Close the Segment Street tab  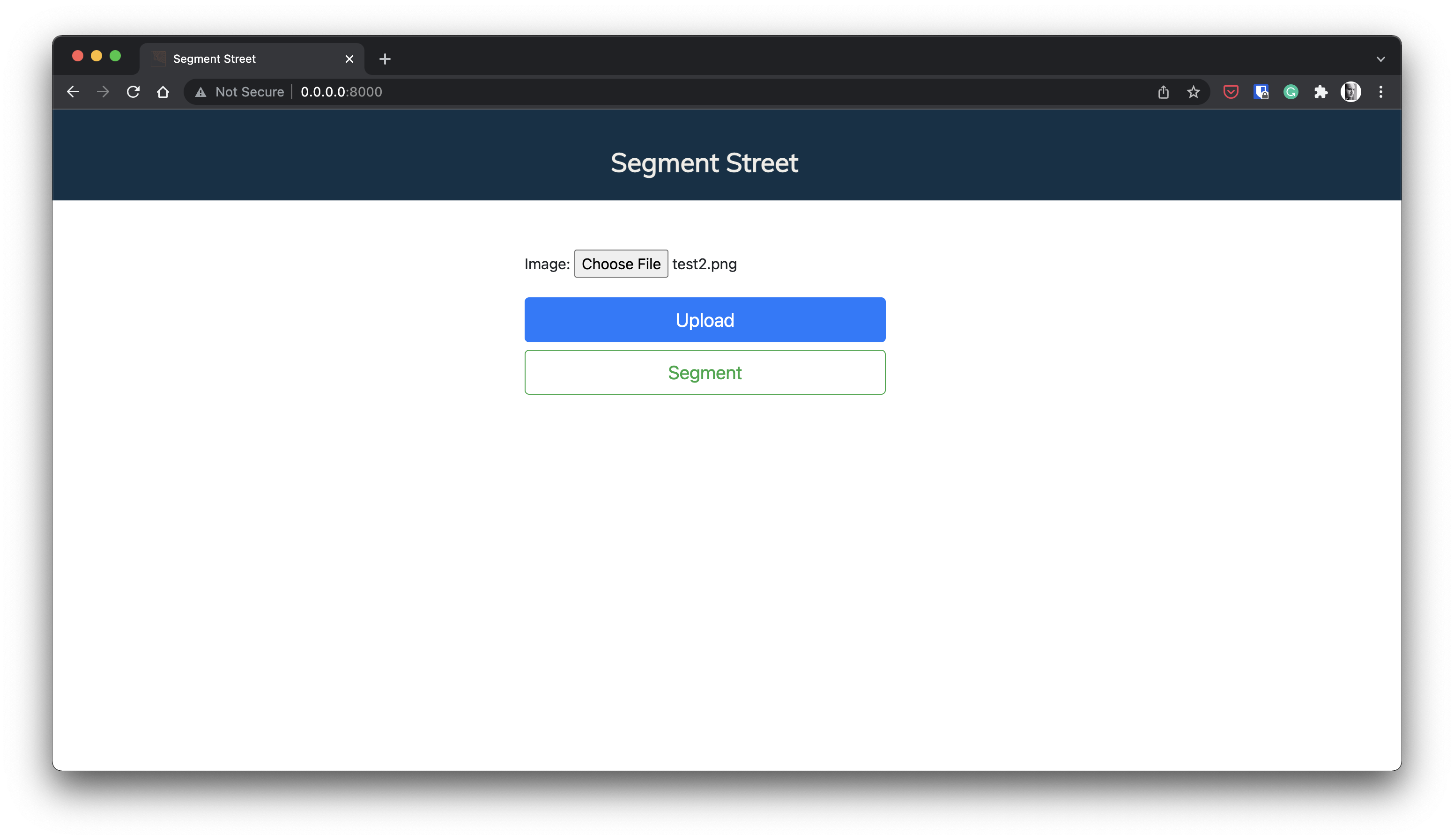349,59
